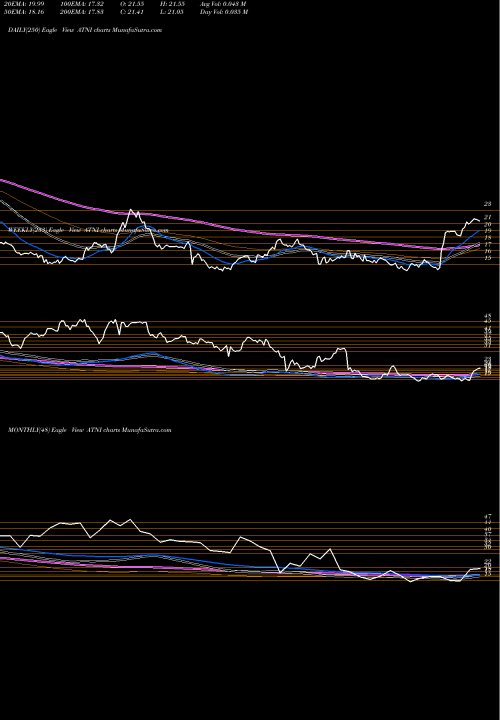Click the open price O: 21.55
This screenshot has height=720, width=500.
131,4
